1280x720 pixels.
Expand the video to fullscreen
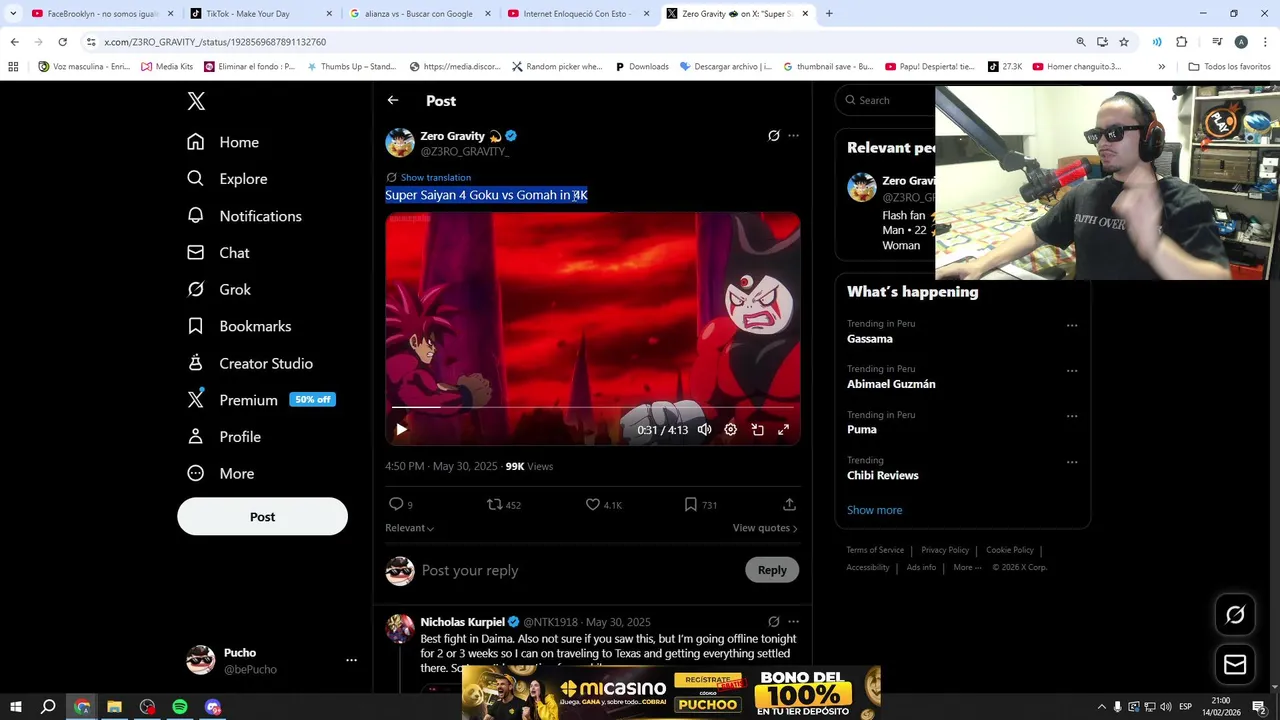tap(784, 430)
